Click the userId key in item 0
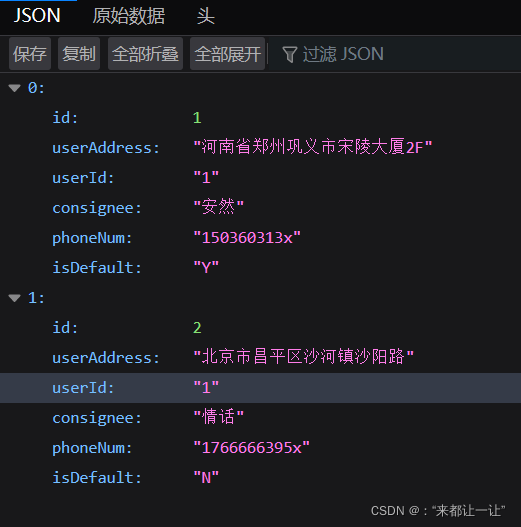This screenshot has width=521, height=527. coord(83,178)
